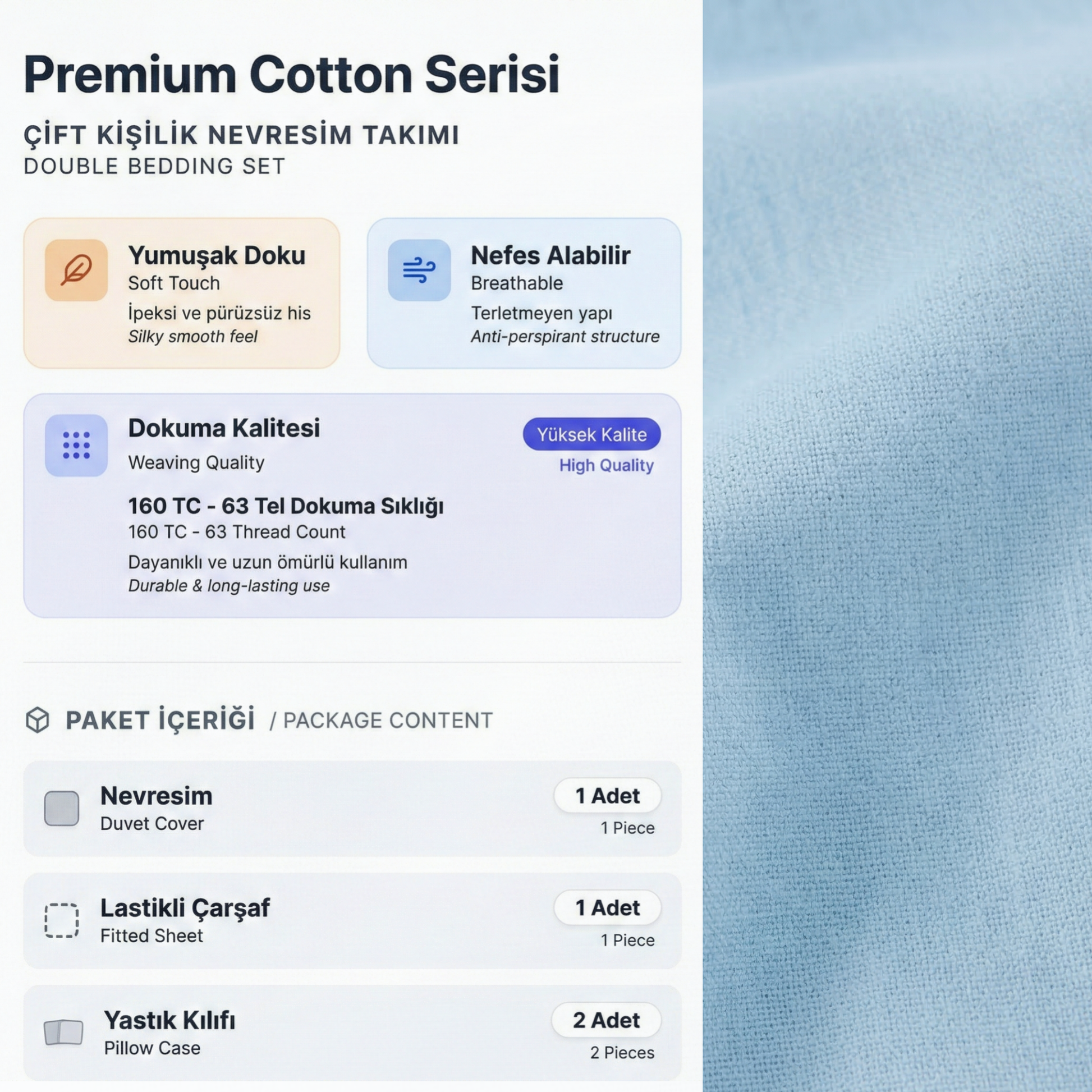Click the gray square Nevresim icon
The width and height of the screenshot is (1092, 1092).
pos(62,808)
